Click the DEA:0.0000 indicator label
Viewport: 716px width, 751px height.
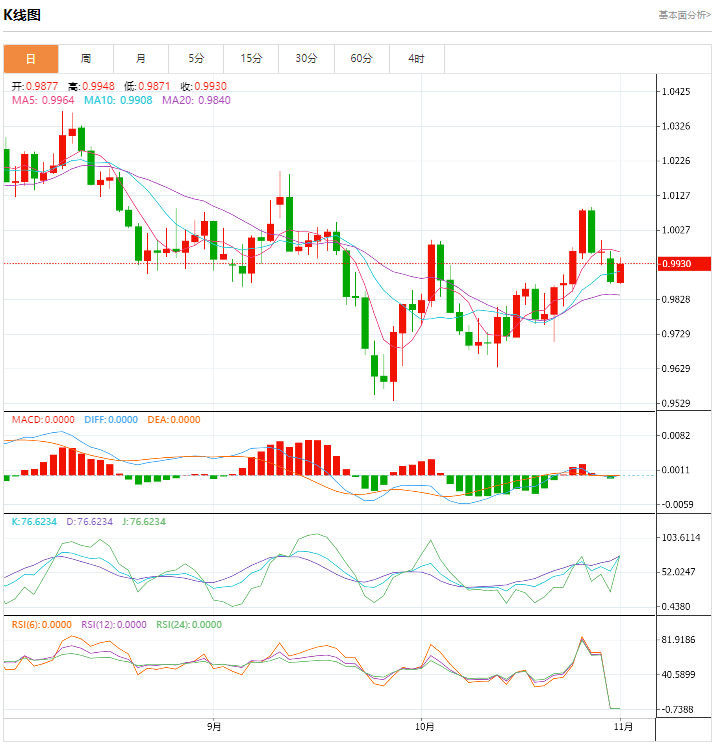click(174, 420)
